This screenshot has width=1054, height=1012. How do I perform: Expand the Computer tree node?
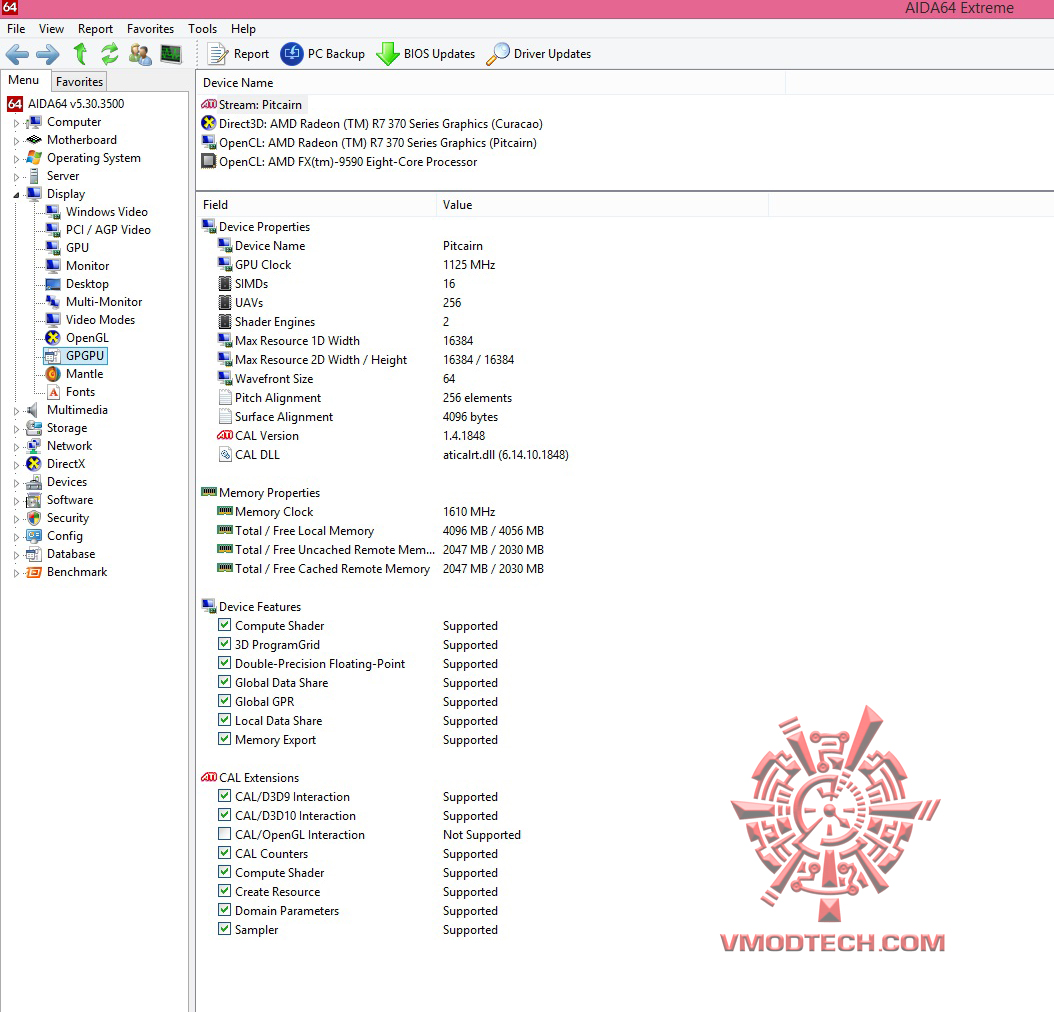point(16,123)
